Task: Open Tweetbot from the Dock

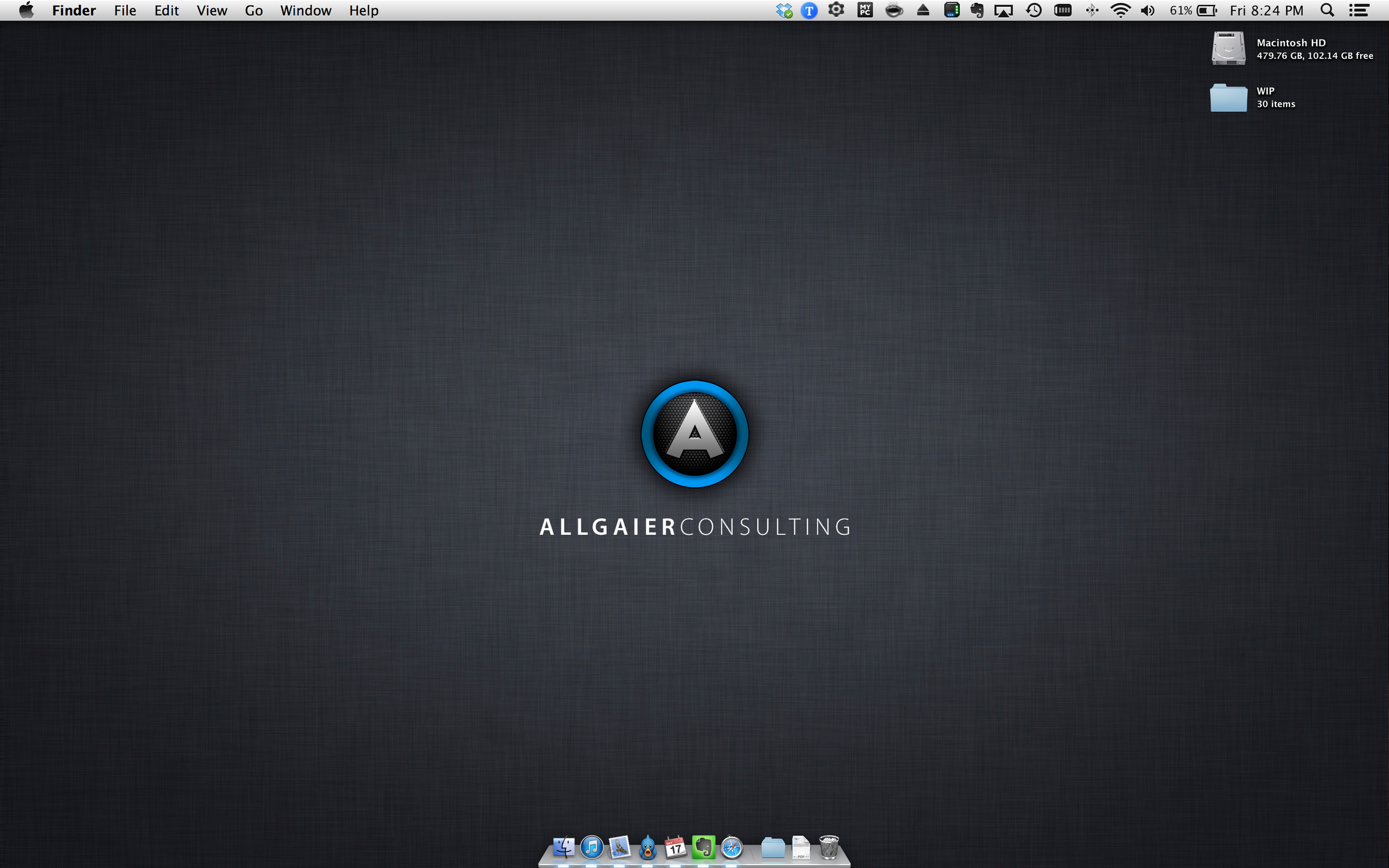Action: click(x=648, y=847)
